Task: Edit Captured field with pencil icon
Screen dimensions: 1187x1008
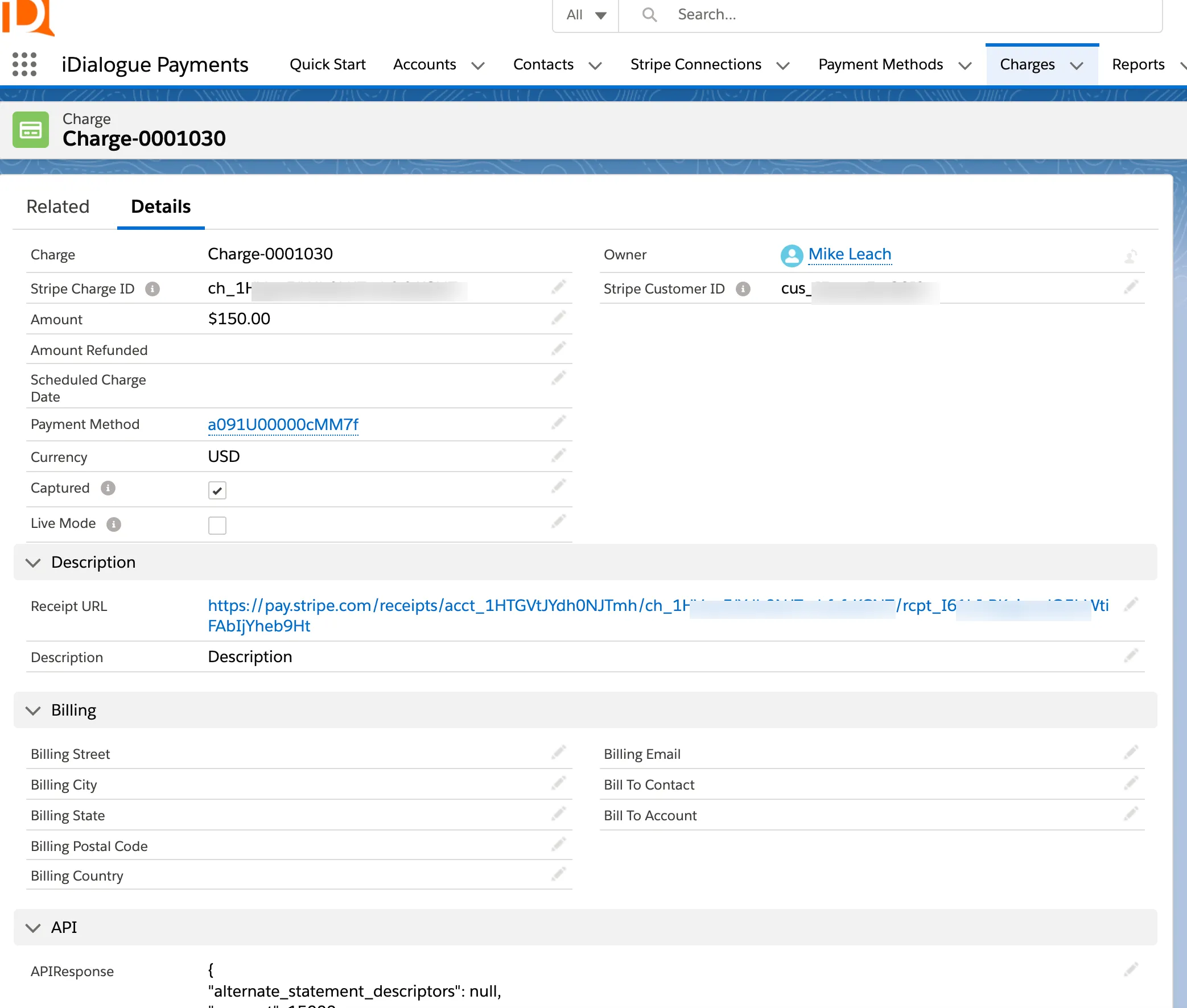Action: (x=558, y=486)
